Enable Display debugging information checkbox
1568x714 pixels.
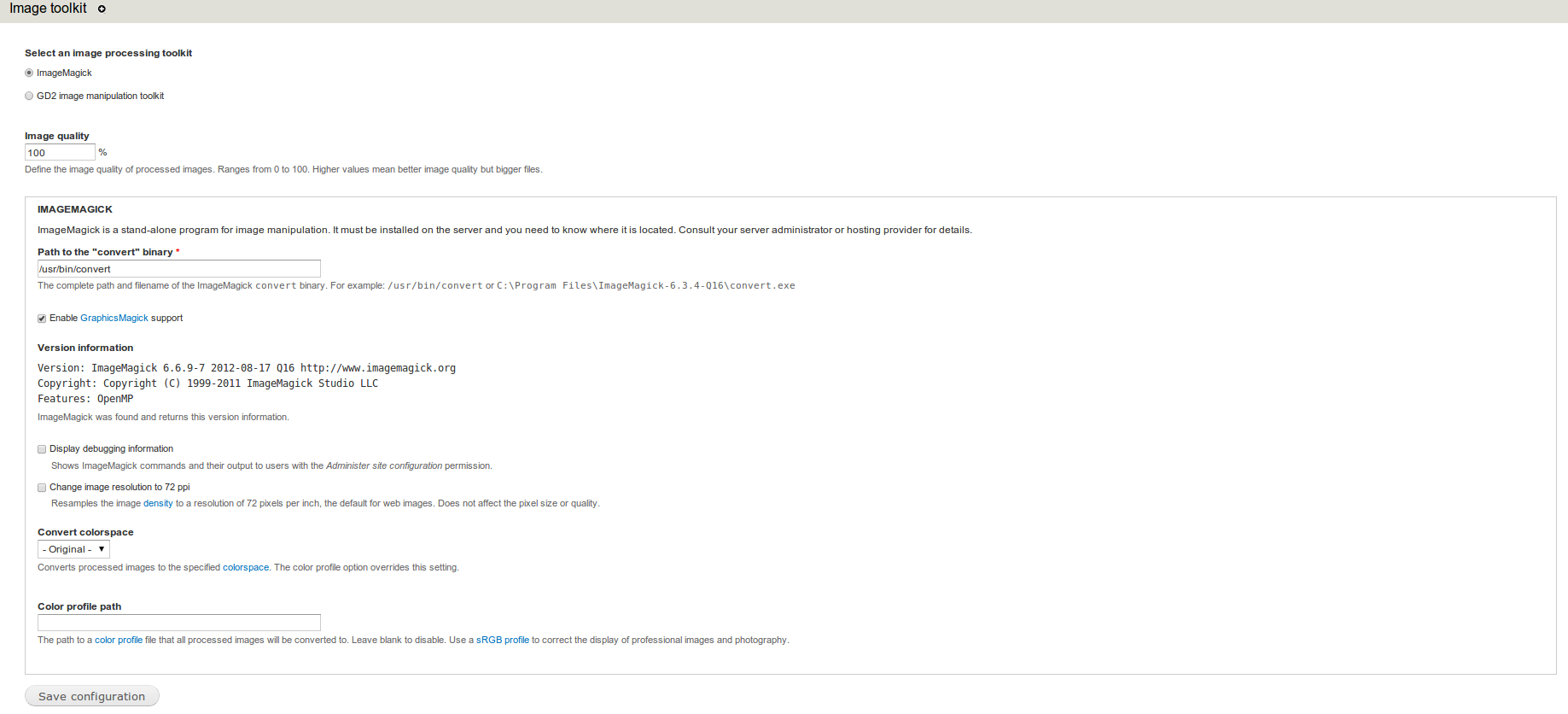pyautogui.click(x=42, y=449)
